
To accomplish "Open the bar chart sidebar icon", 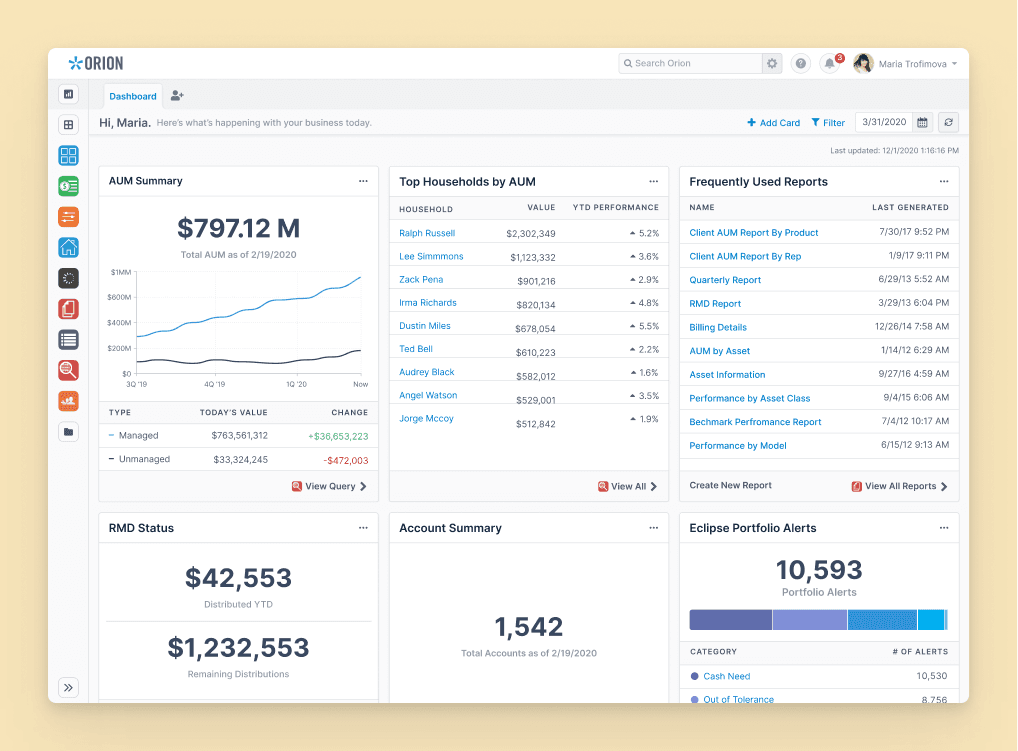I will 68,94.
